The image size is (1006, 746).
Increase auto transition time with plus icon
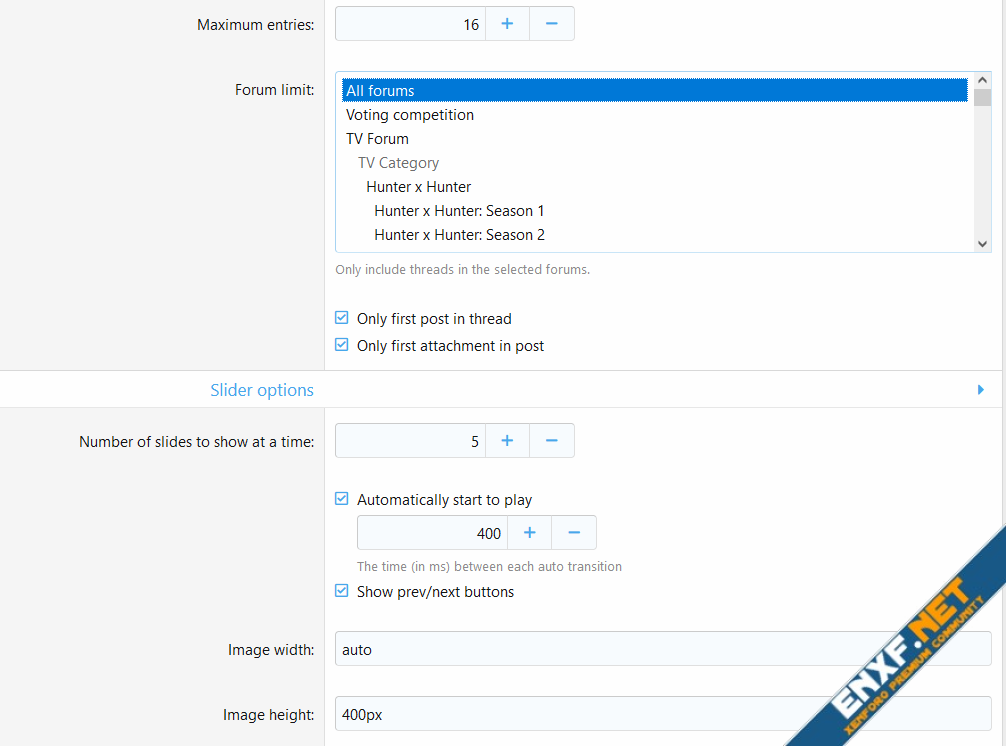529,533
